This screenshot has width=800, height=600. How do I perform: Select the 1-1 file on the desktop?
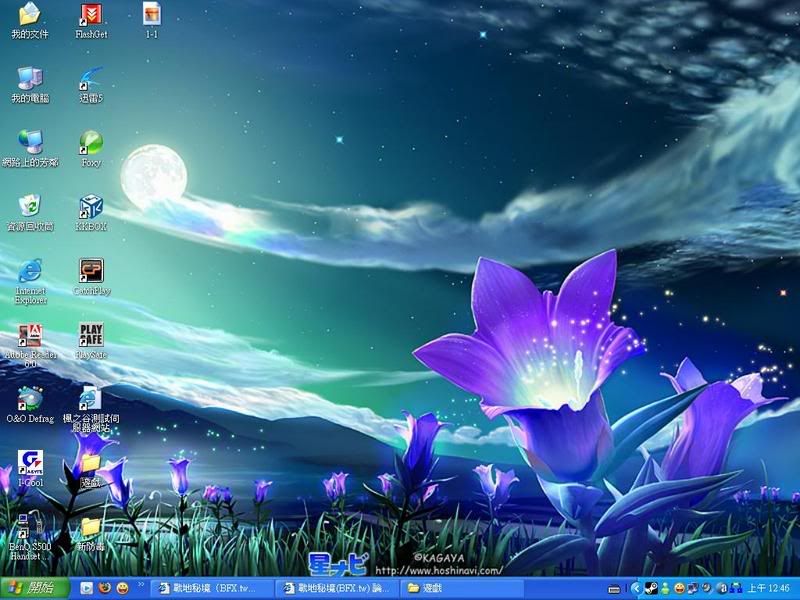pyautogui.click(x=152, y=15)
